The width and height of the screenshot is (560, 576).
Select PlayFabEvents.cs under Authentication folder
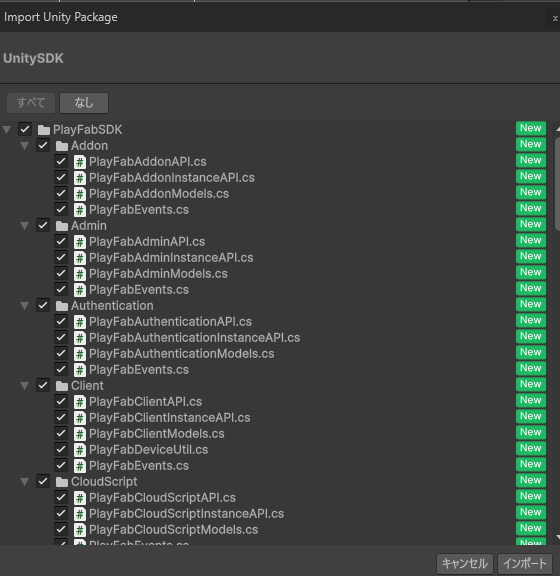139,370
